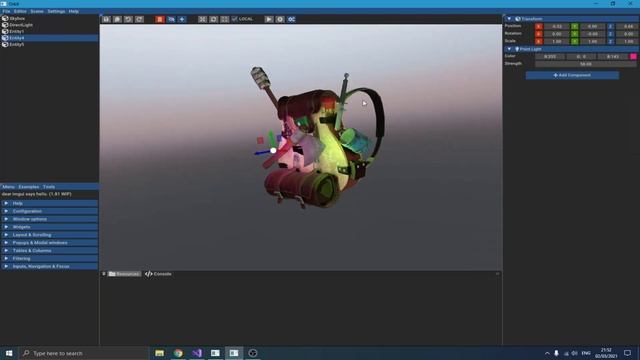Screen dimensions: 640x360
Task: Reset Rotation X with red X button
Action: point(539,34)
